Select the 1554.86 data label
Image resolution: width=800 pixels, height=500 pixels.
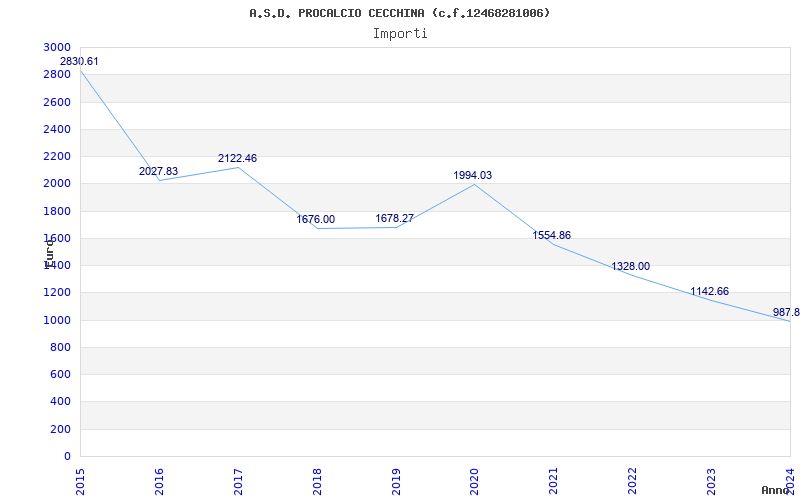coord(552,236)
